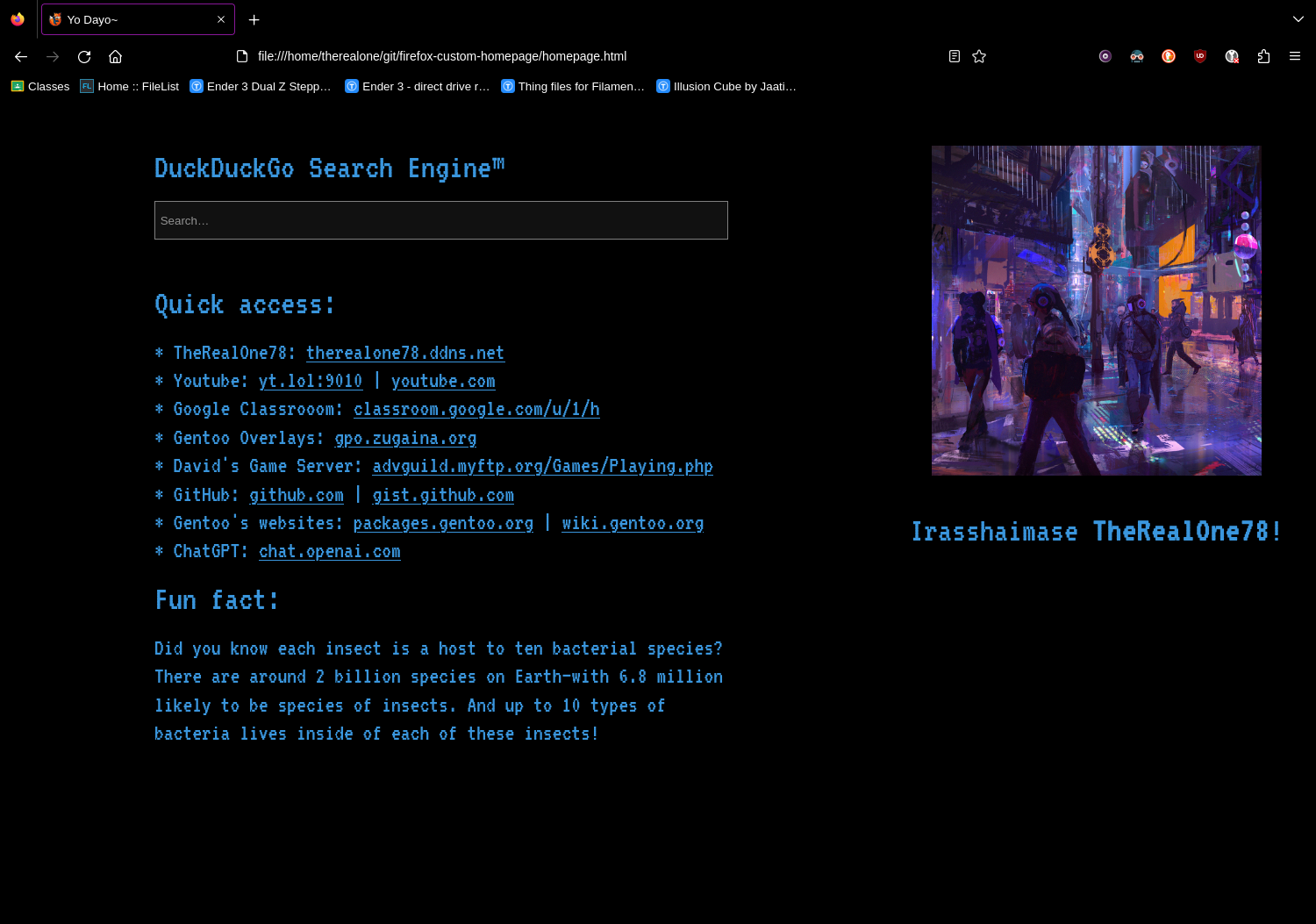
Task: Open a new tab with plus button
Action: click(254, 19)
